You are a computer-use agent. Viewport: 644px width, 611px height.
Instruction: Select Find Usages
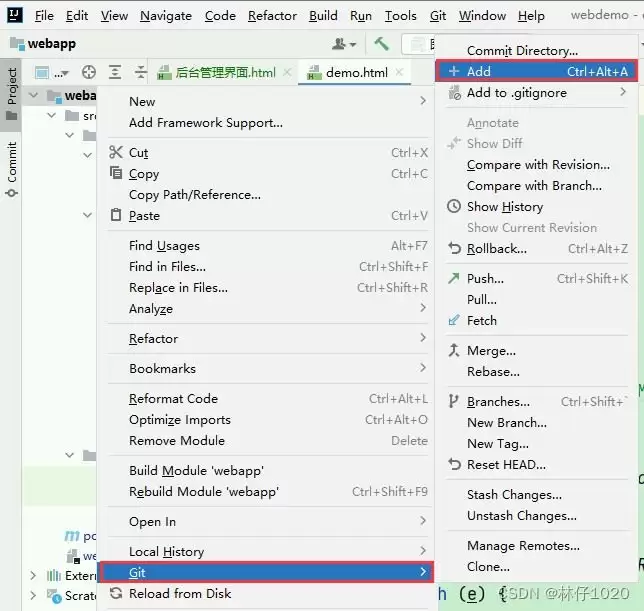pyautogui.click(x=268, y=246)
